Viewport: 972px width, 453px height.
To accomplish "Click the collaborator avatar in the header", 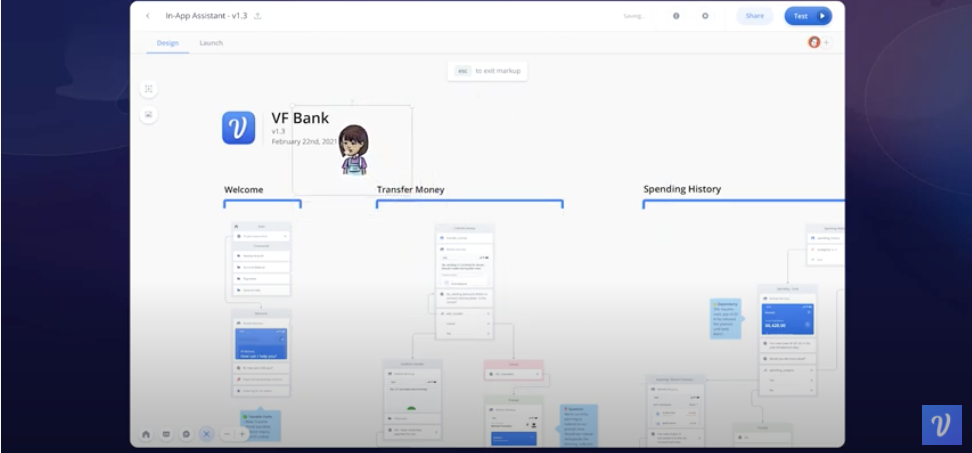I will pyautogui.click(x=814, y=42).
